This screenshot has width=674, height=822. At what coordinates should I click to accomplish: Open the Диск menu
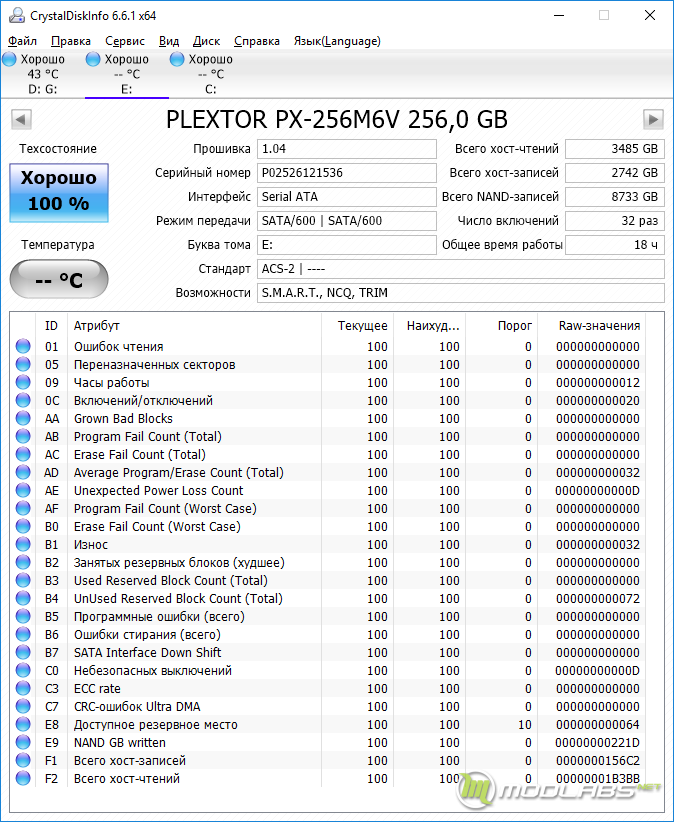[206, 41]
